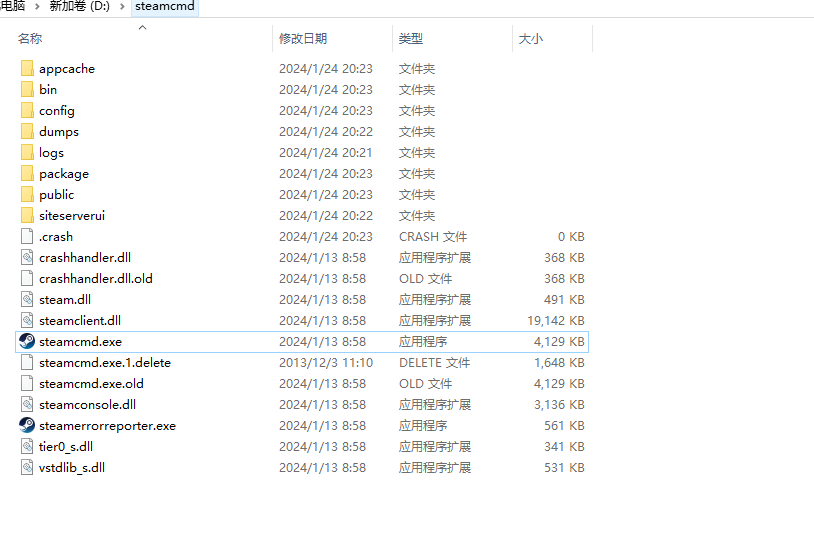Click the 2013/12/3 11:10 date cell

point(326,363)
